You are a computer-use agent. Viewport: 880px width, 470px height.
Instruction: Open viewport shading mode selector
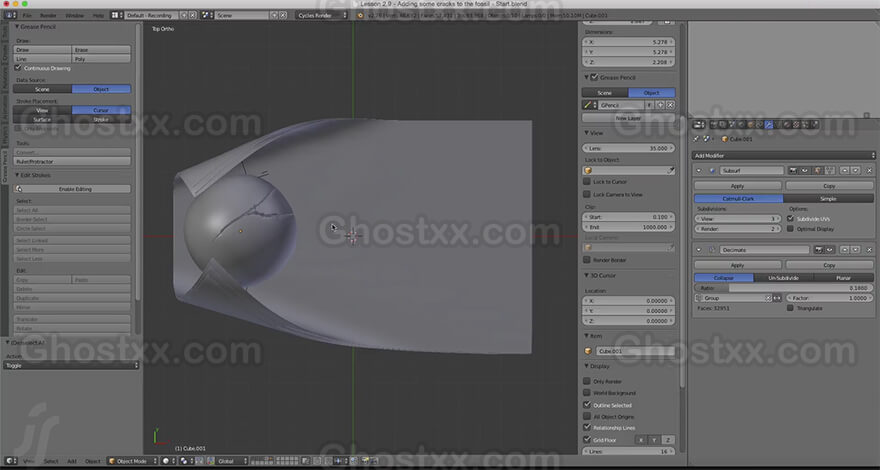[168, 461]
